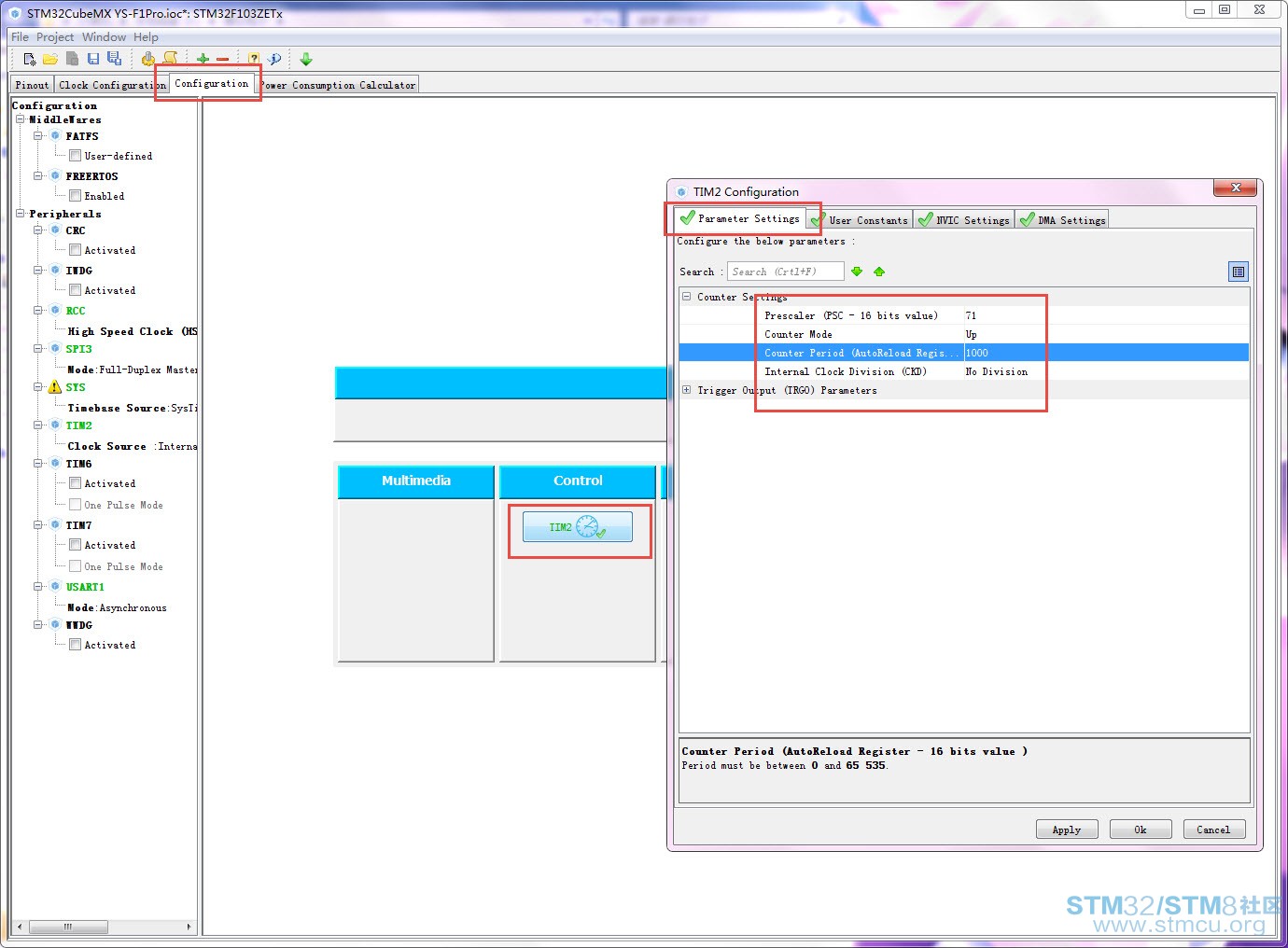Open the NVIC Settings tab
Image resolution: width=1288 pixels, height=948 pixels.
pyautogui.click(x=964, y=220)
